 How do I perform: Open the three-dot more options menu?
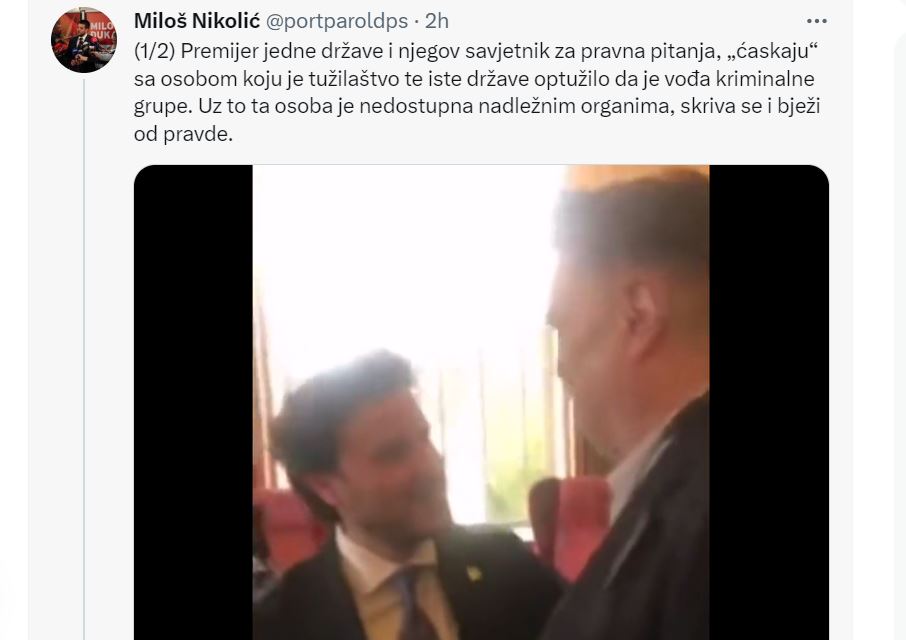click(x=816, y=21)
